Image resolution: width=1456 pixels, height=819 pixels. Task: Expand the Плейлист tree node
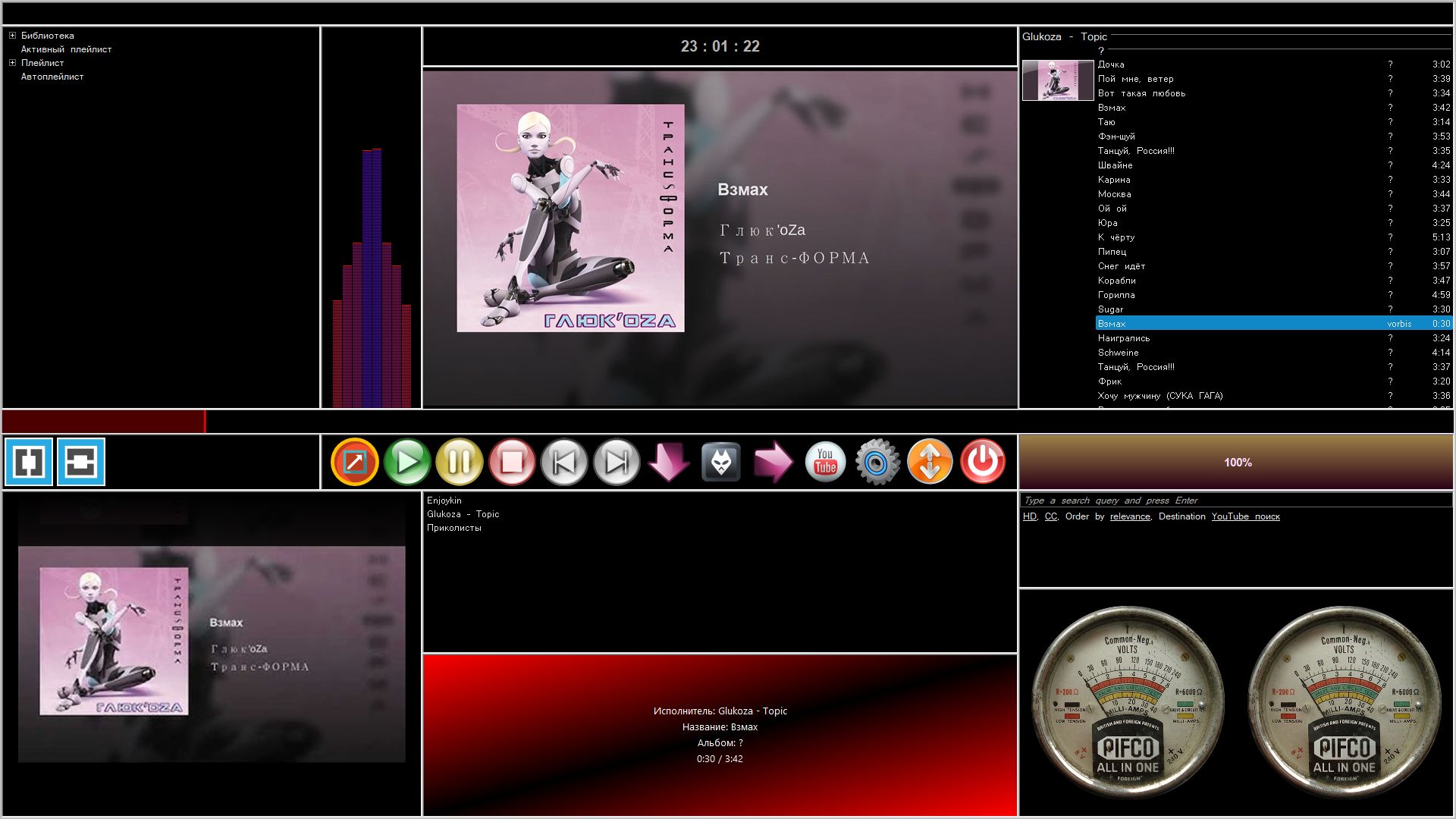click(x=12, y=63)
